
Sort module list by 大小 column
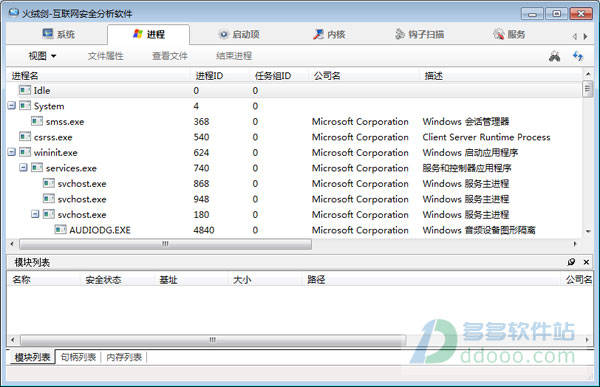(265, 280)
